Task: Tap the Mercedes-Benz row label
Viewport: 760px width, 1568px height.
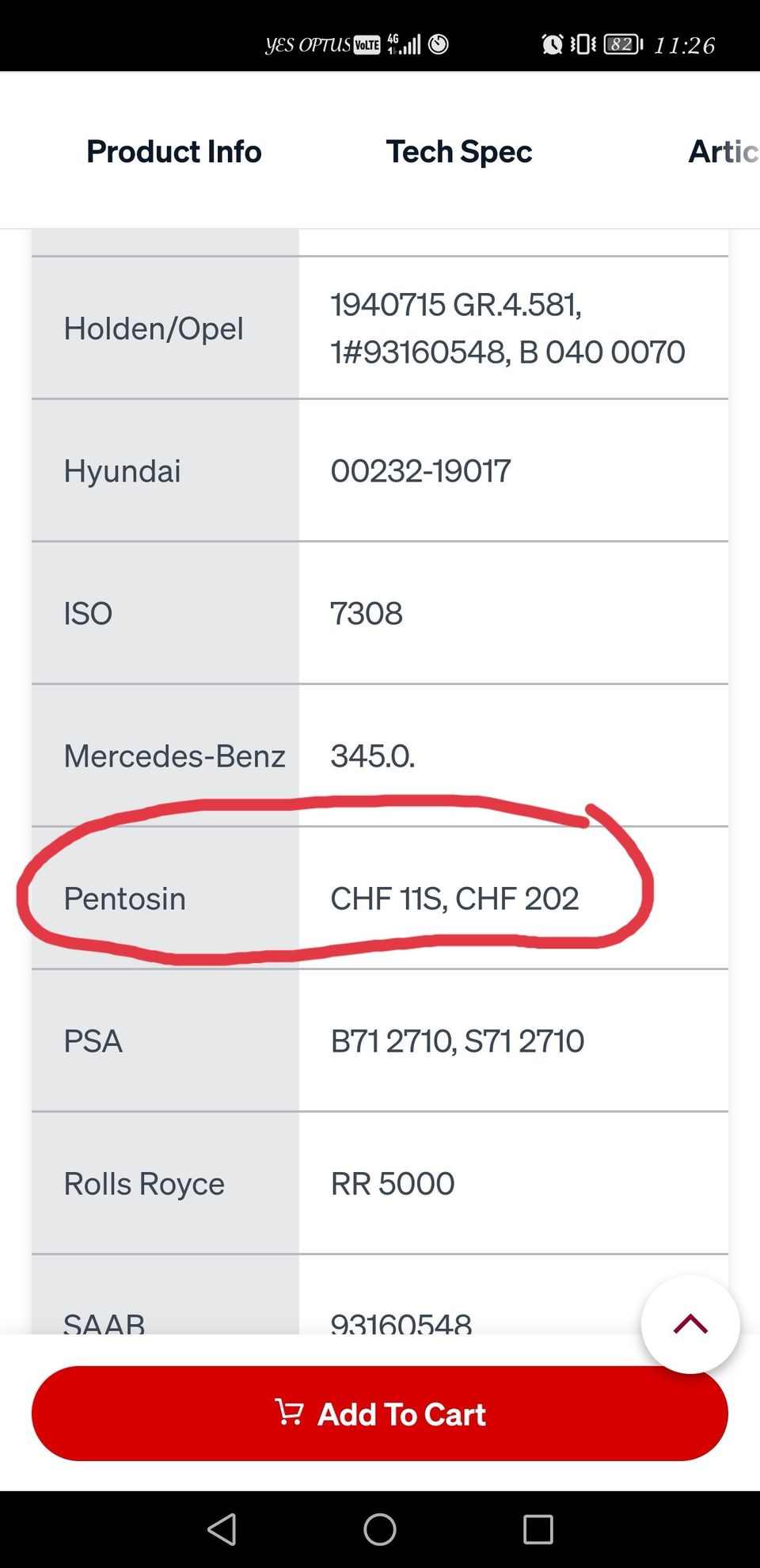Action: (x=174, y=756)
